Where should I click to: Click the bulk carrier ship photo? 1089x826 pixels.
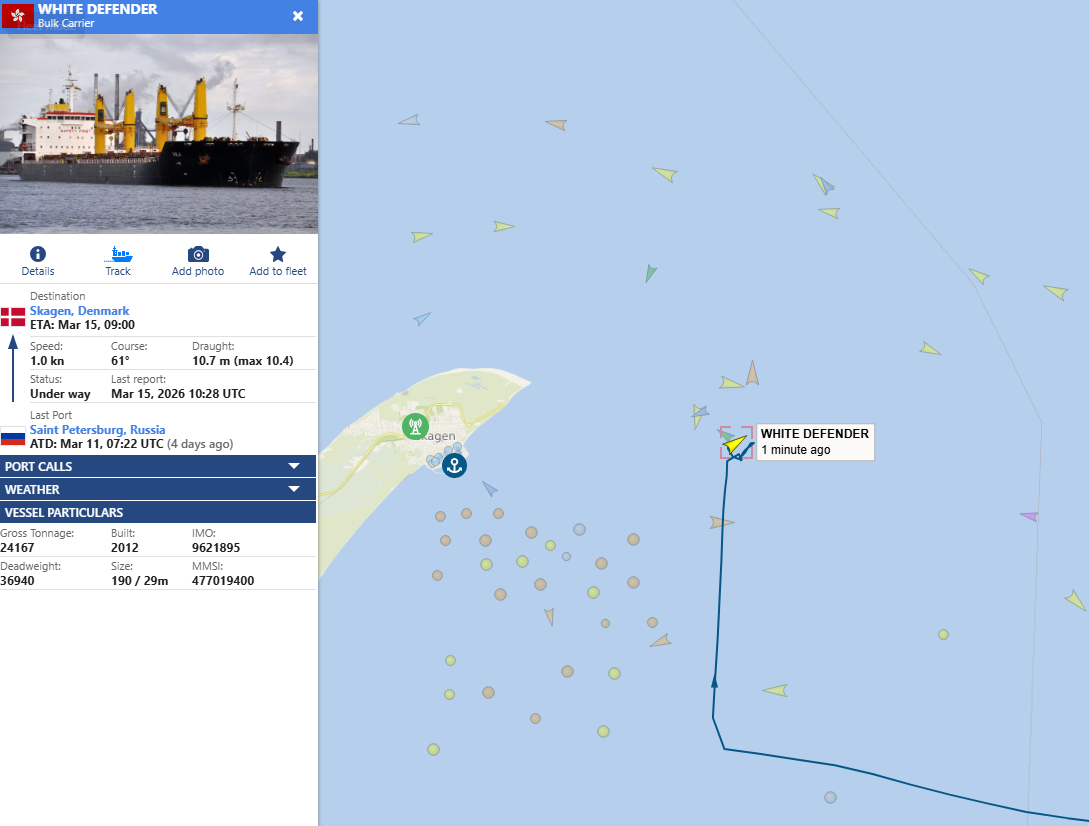pos(158,134)
